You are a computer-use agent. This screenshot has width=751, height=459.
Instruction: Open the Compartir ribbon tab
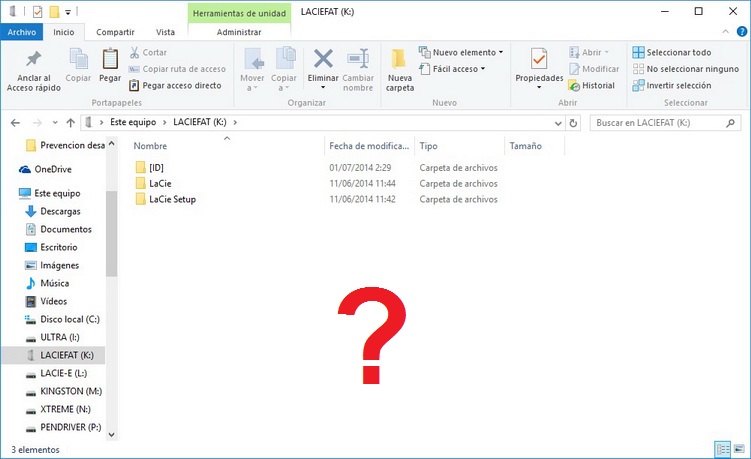(115, 32)
